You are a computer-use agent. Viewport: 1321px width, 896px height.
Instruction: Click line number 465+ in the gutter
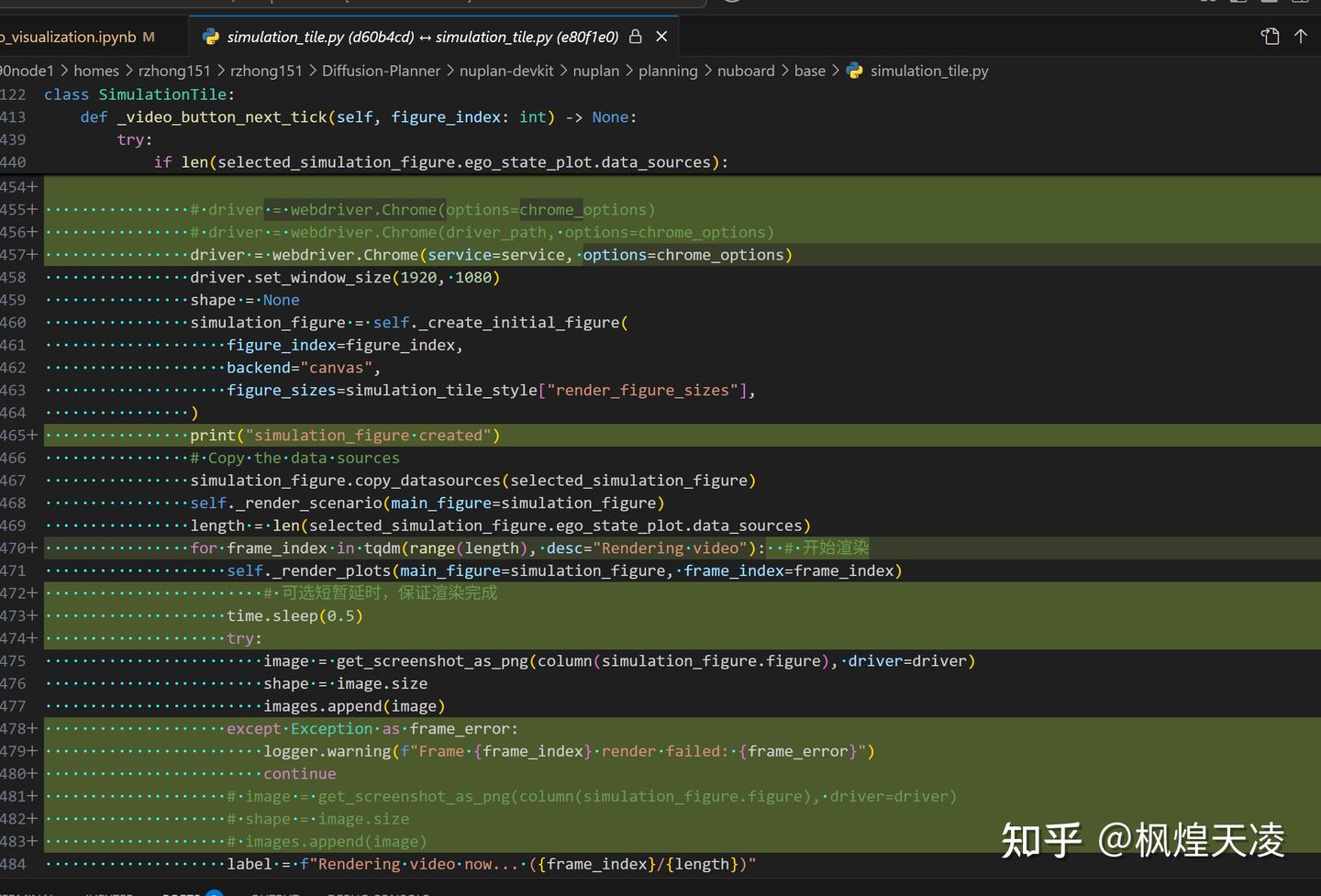[x=18, y=436]
